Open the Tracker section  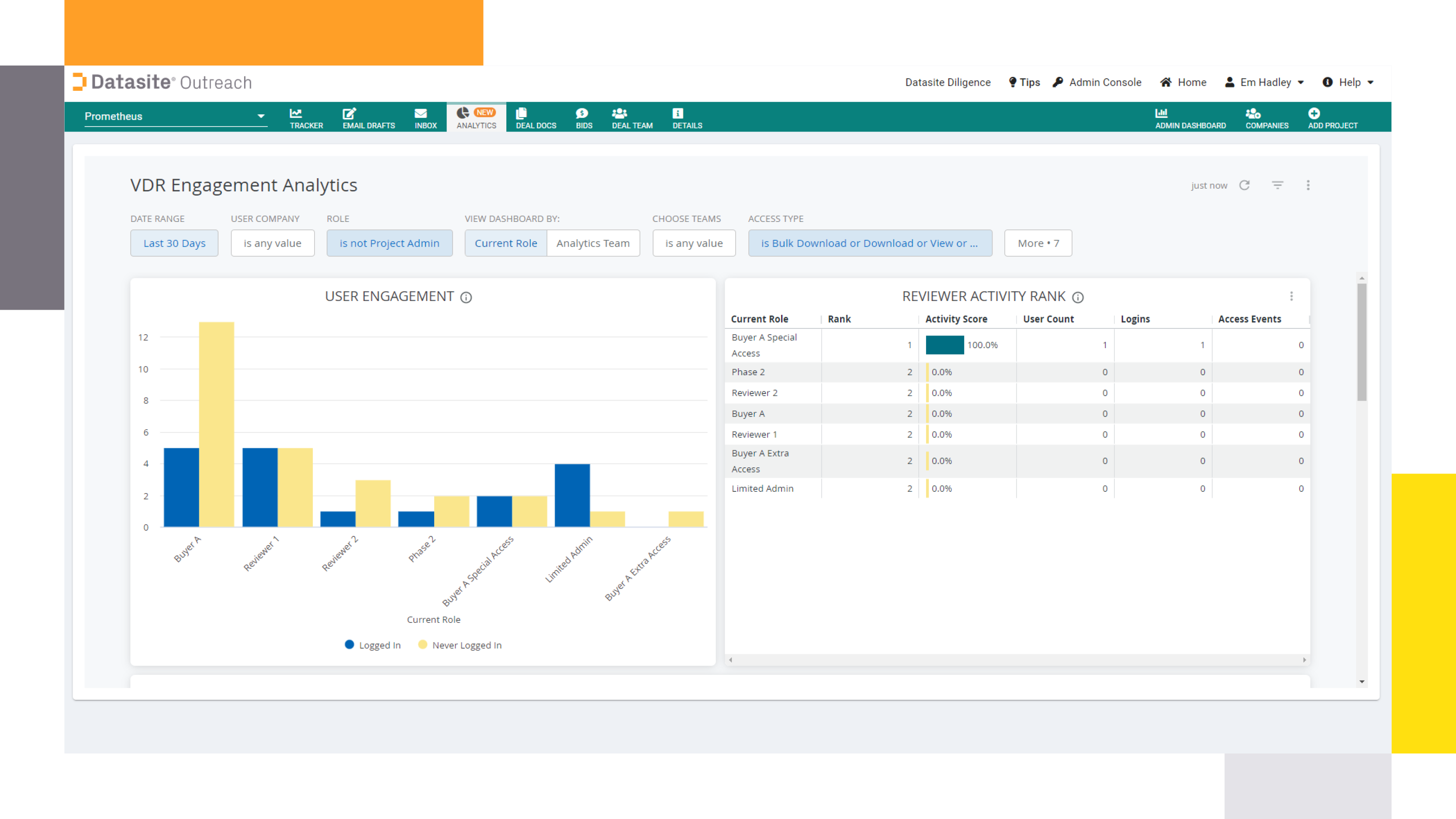pos(305,117)
